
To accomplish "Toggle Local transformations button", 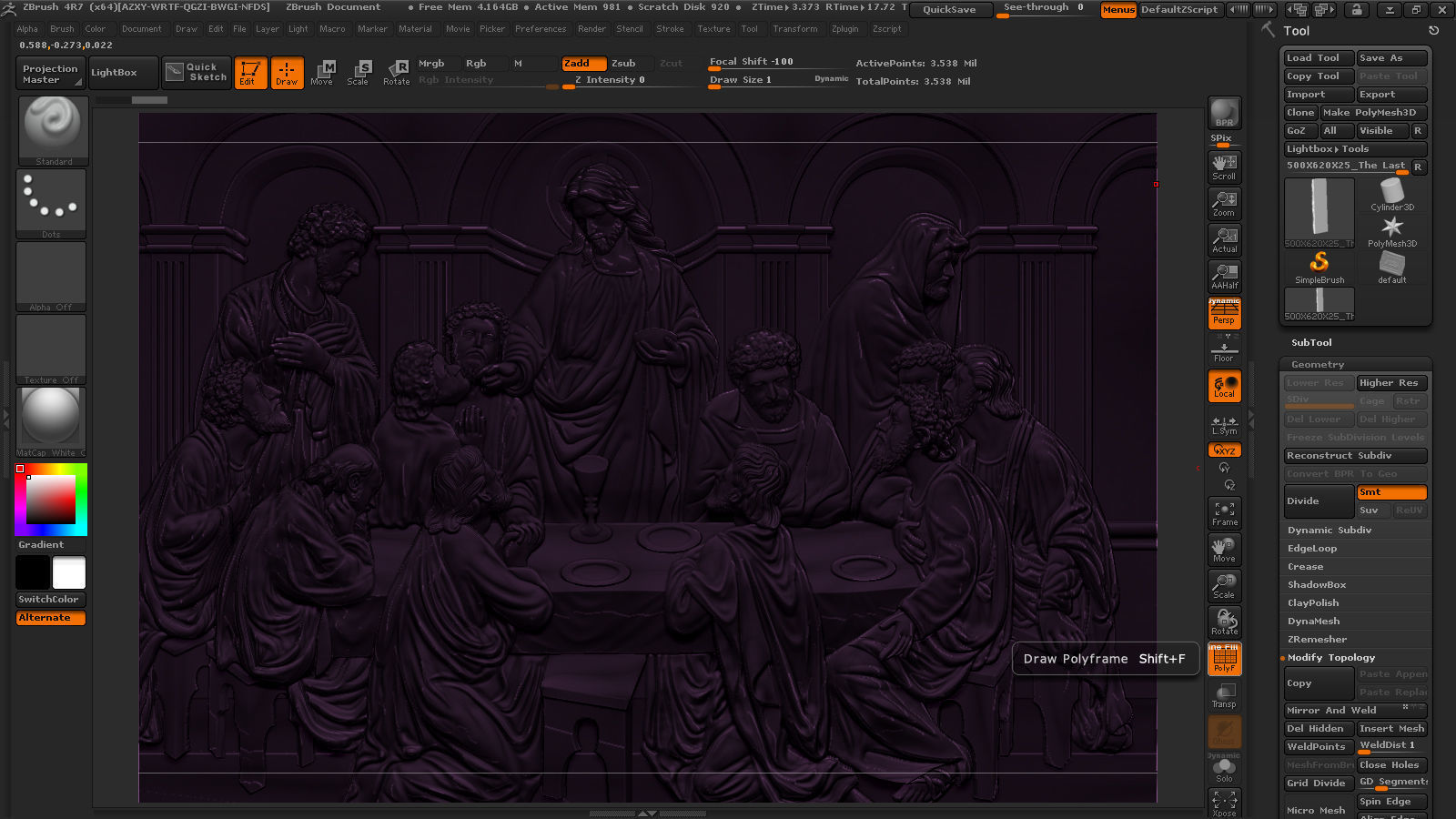I will [x=1224, y=386].
